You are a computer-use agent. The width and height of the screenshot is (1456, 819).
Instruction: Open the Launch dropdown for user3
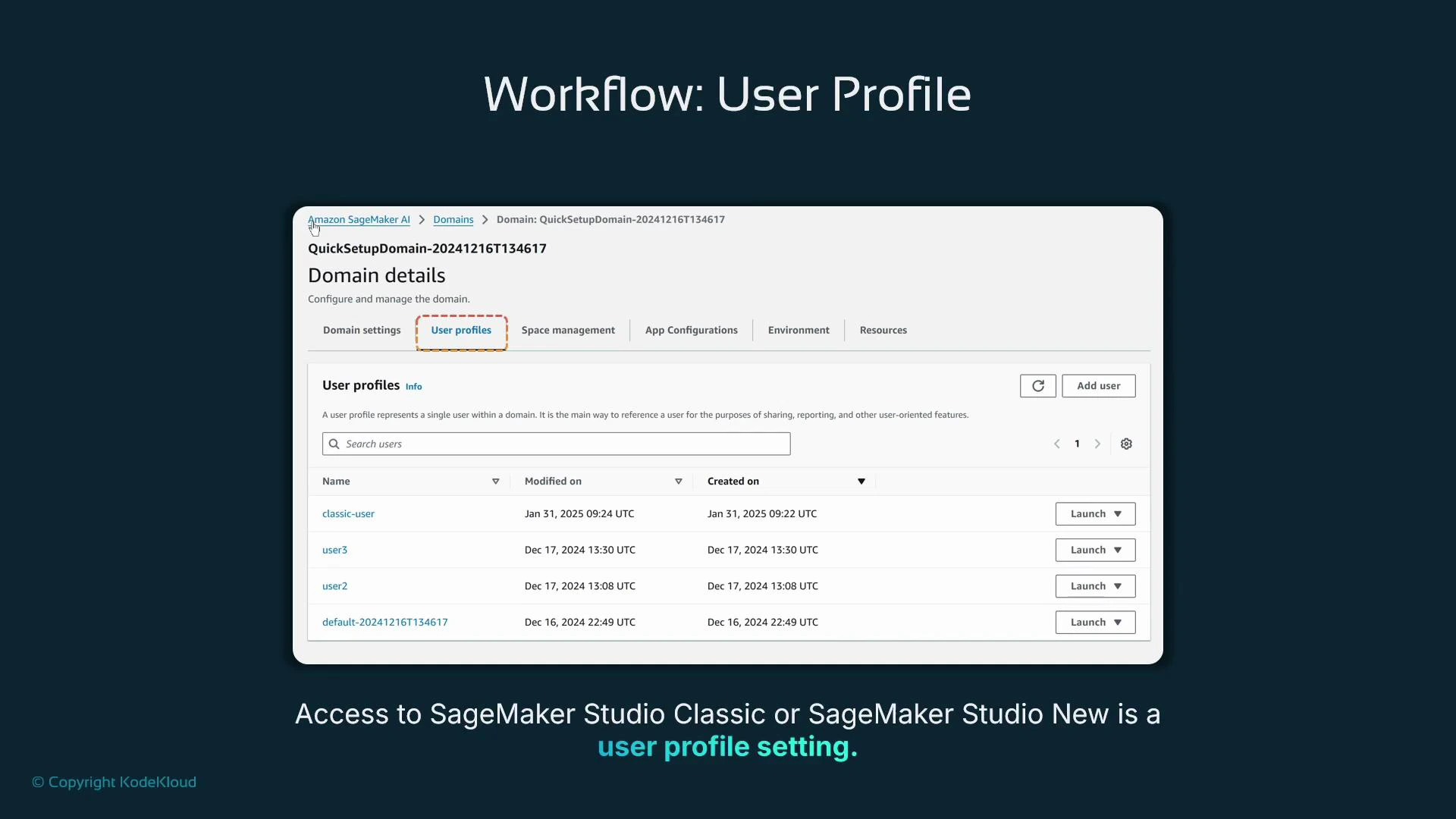(1095, 549)
